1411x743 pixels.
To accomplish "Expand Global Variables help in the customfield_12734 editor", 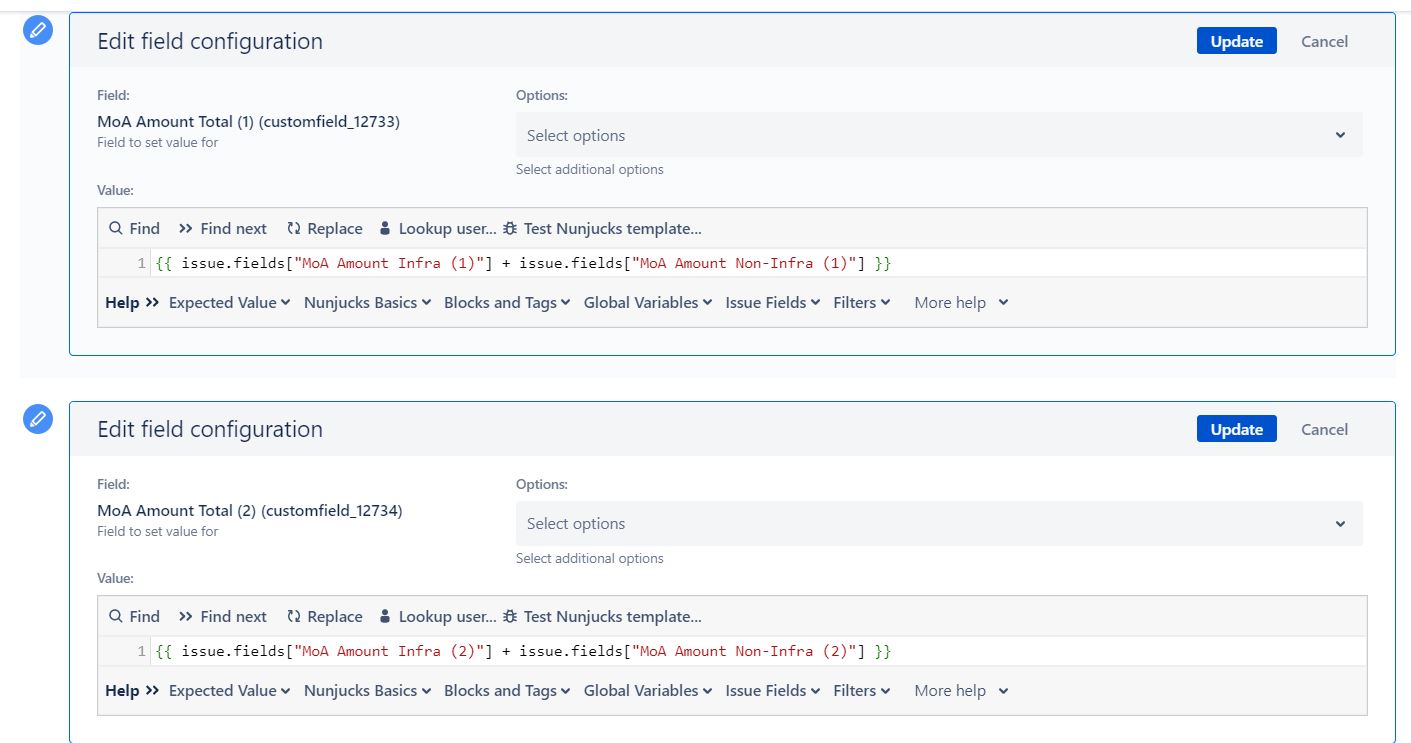I will (x=648, y=690).
